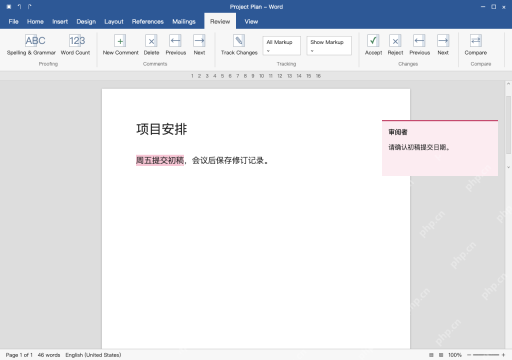Click the highlighted text 周五提交初稿
512x360 pixels.
[x=160, y=160]
